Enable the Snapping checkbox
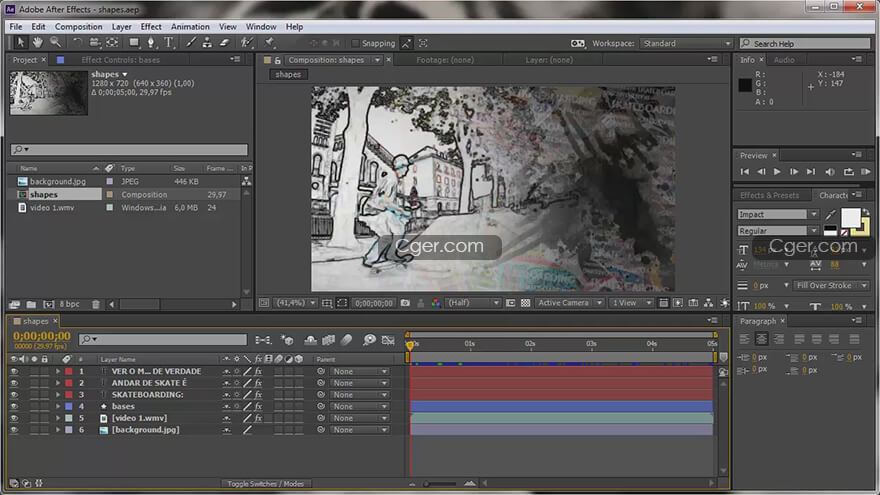 pos(355,43)
